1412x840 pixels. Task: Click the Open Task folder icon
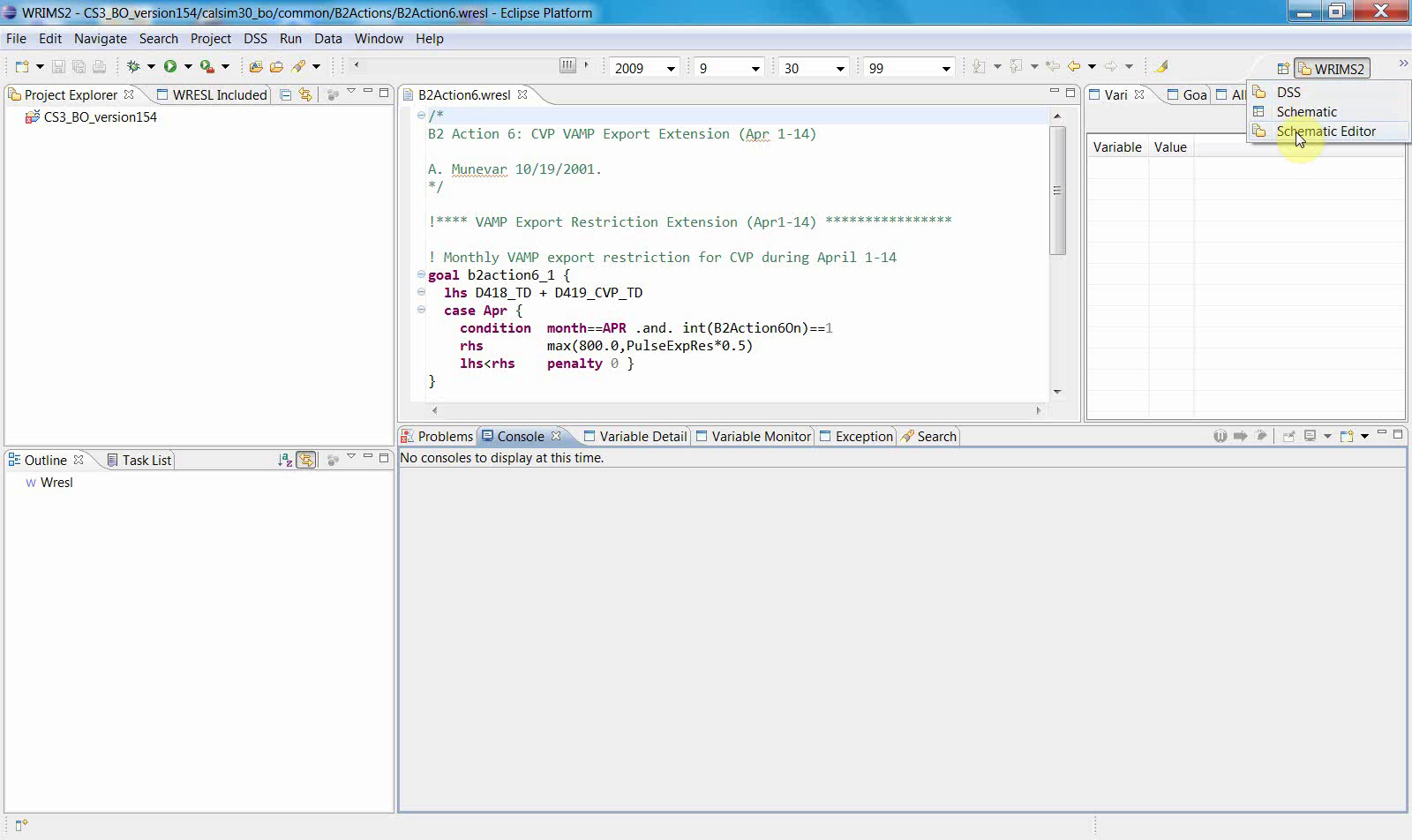[x=276, y=67]
